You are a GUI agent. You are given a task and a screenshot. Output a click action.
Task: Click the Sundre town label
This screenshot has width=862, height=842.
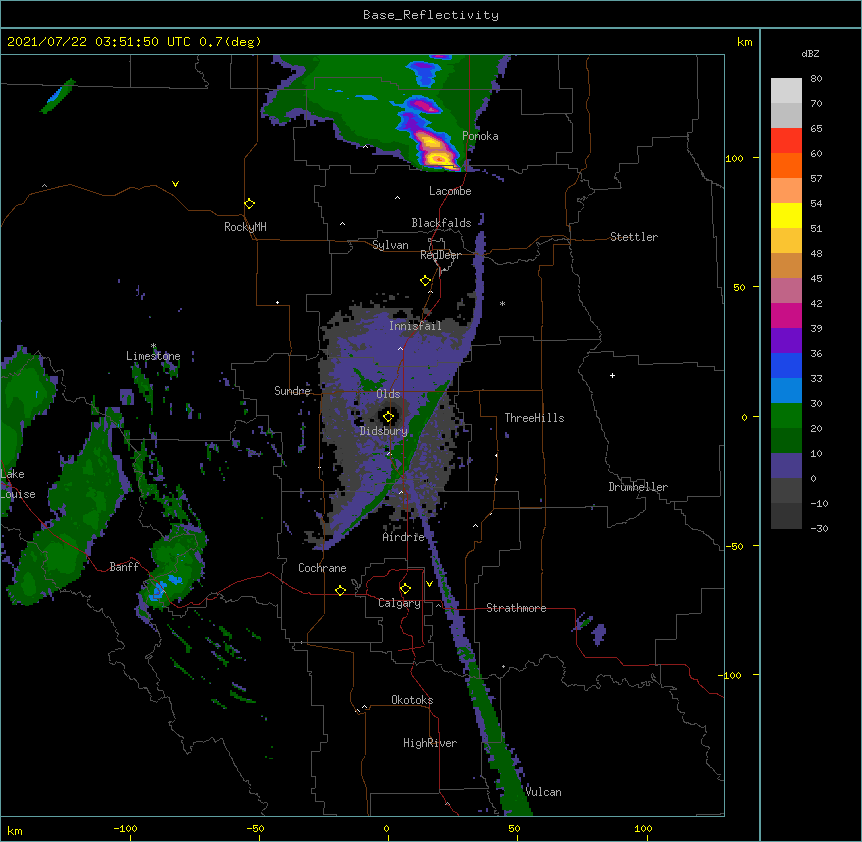(292, 391)
